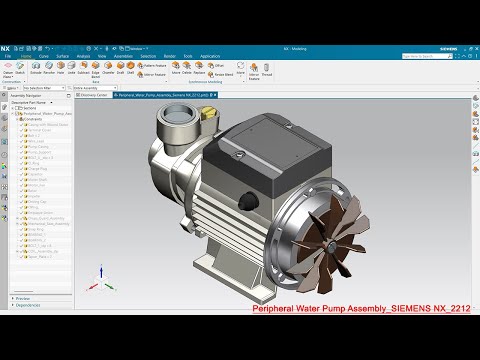
Task: Click Mirror Feature beside the Shell tool
Action: [x=152, y=74]
